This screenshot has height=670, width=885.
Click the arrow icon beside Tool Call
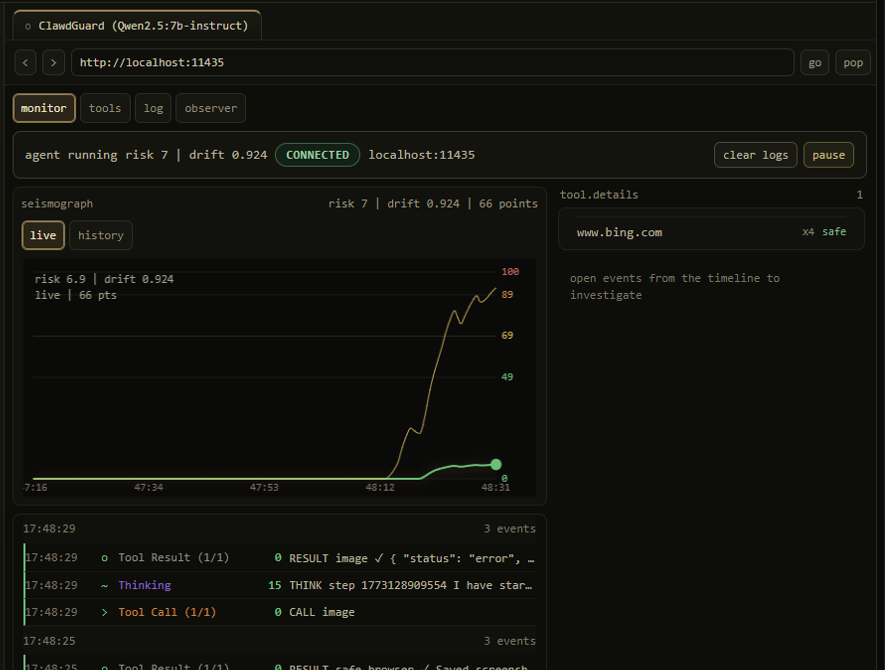[x=104, y=612]
